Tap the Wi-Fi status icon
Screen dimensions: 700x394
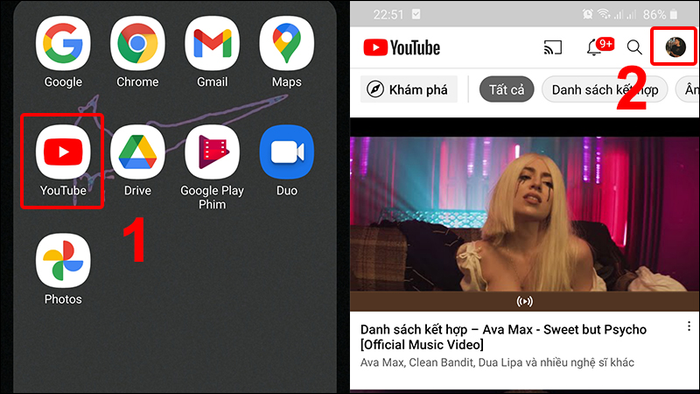tap(604, 14)
